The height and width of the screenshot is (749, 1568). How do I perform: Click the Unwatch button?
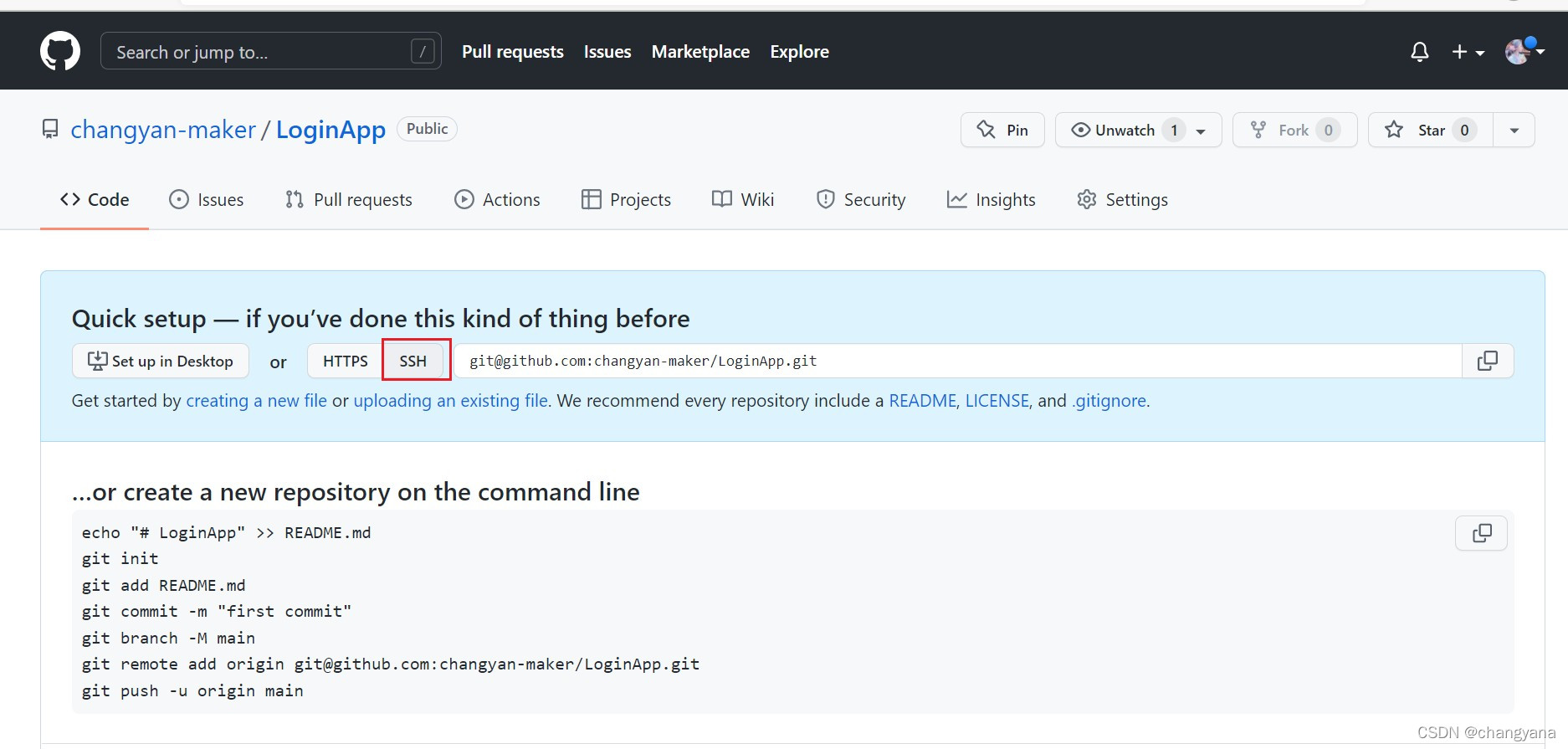point(1138,130)
